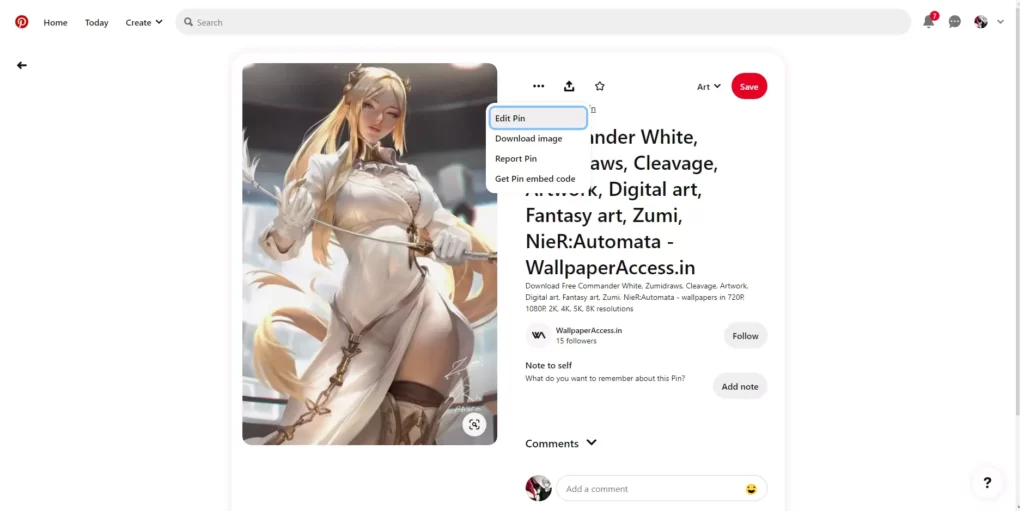
Task: Open the question mark help button
Action: (x=987, y=483)
